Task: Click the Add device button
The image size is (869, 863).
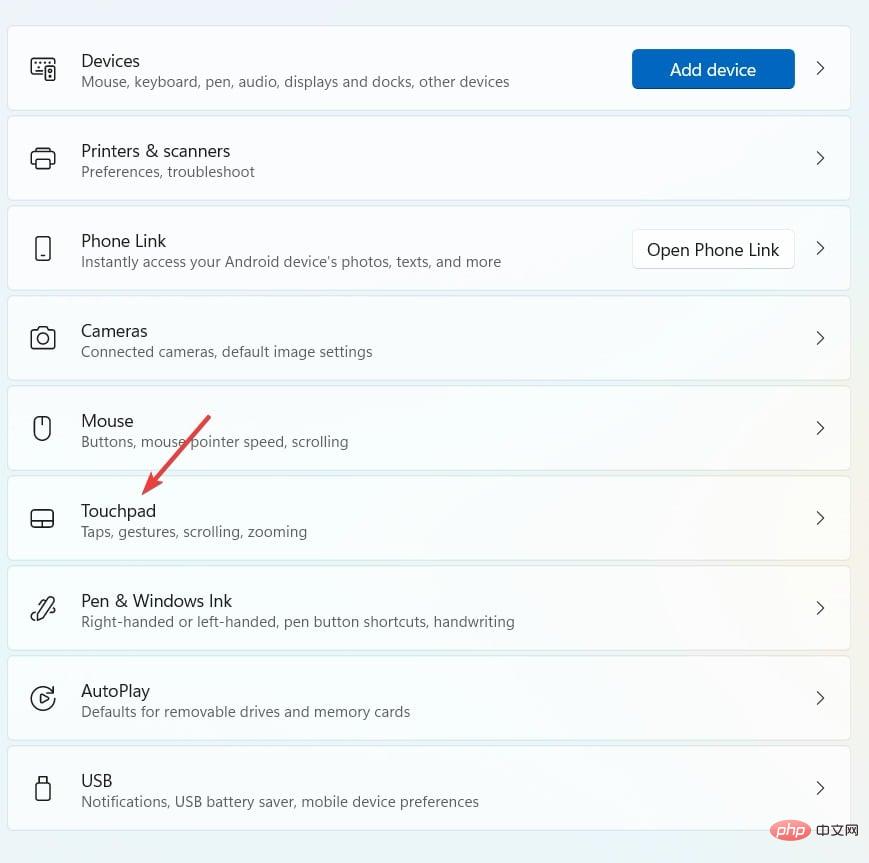Action: [713, 69]
